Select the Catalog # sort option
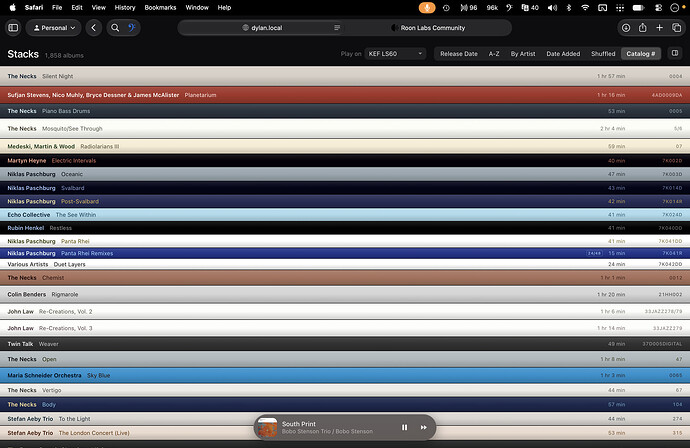Screen dimensions: 690x448 click(641, 54)
